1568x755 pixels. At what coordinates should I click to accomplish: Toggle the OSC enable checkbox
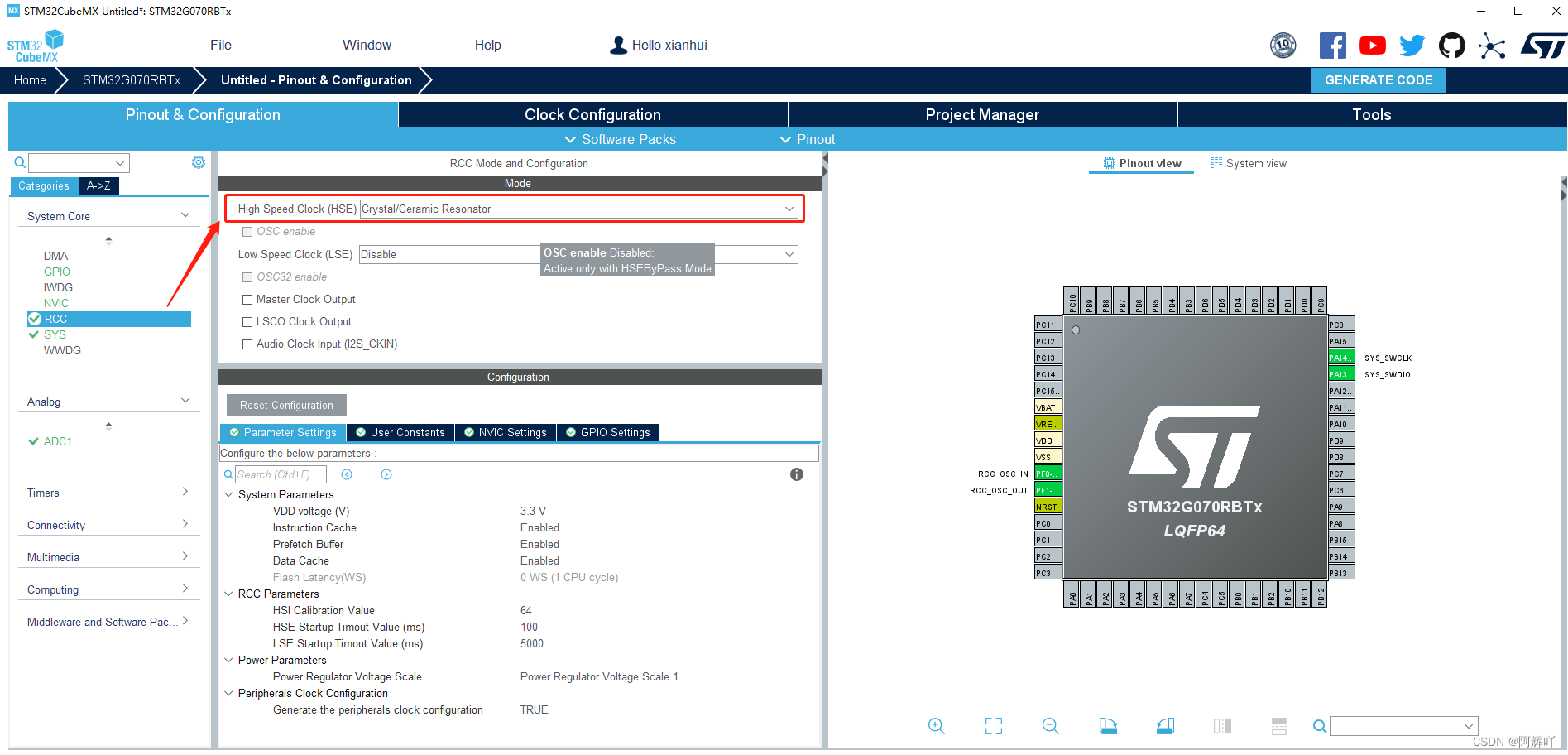coord(247,232)
